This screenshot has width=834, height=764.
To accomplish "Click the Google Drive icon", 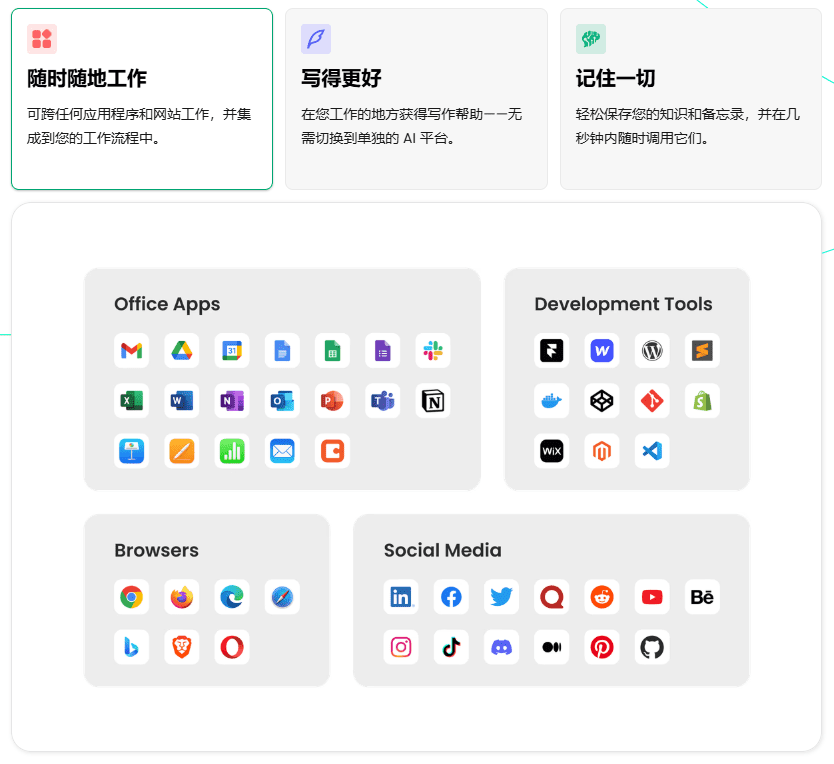I will click(x=182, y=351).
